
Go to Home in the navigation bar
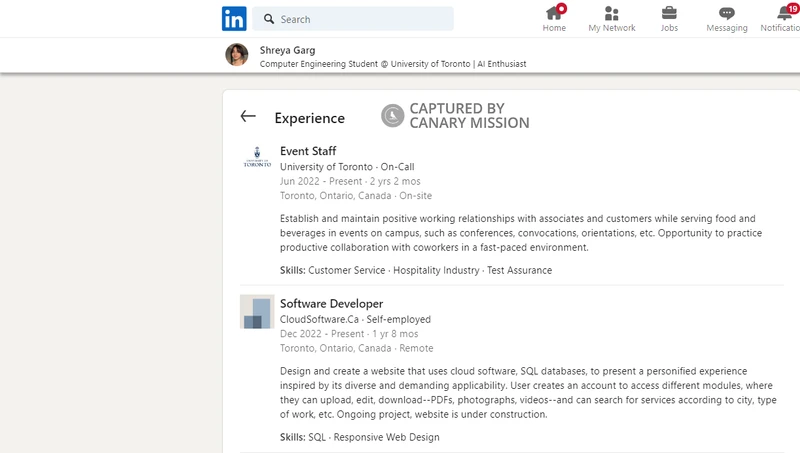[x=554, y=19]
